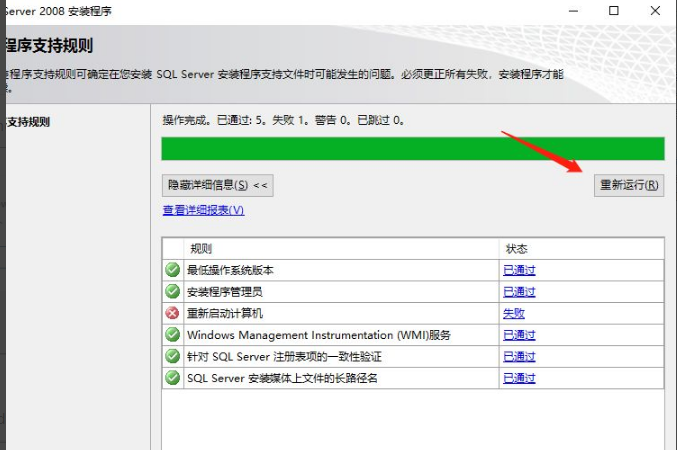This screenshot has width=677, height=450.
Task: Close the SQL Server 2008 setup window
Action: 655,11
